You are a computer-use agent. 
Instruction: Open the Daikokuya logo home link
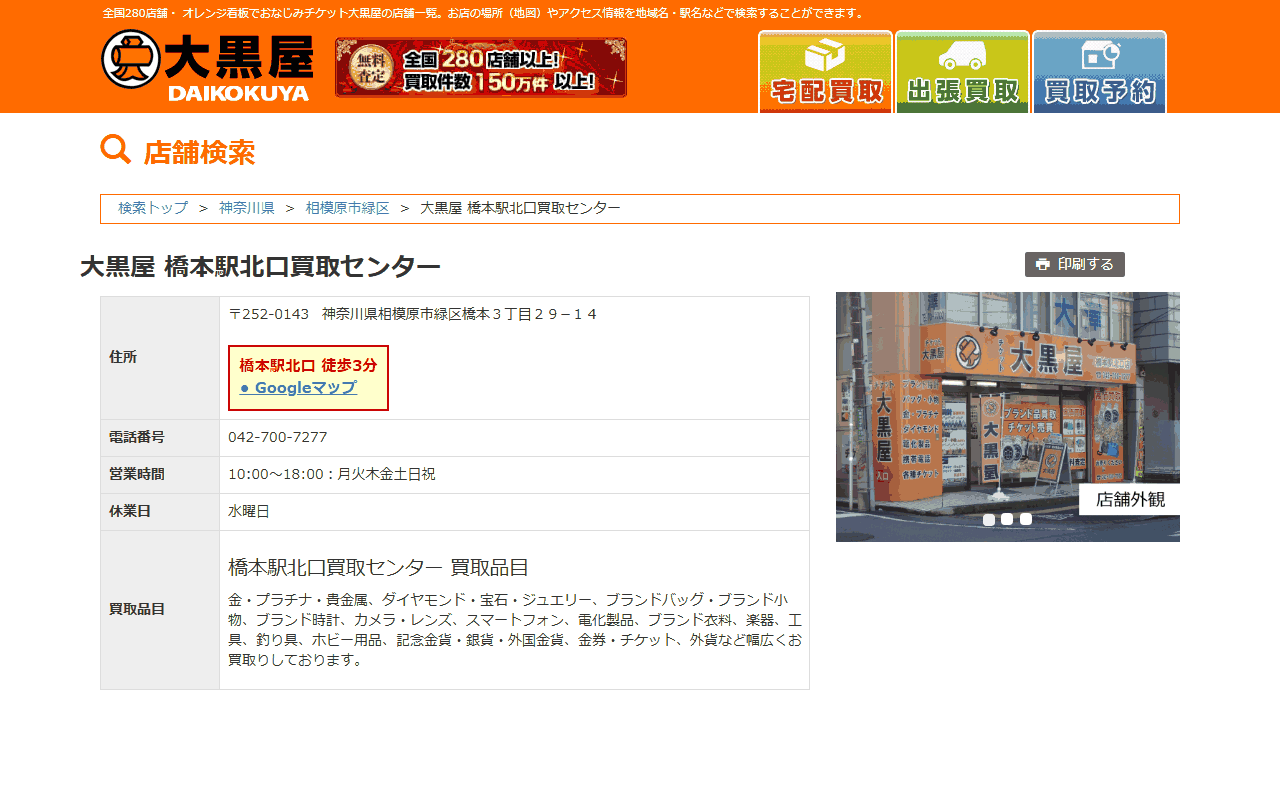point(207,66)
